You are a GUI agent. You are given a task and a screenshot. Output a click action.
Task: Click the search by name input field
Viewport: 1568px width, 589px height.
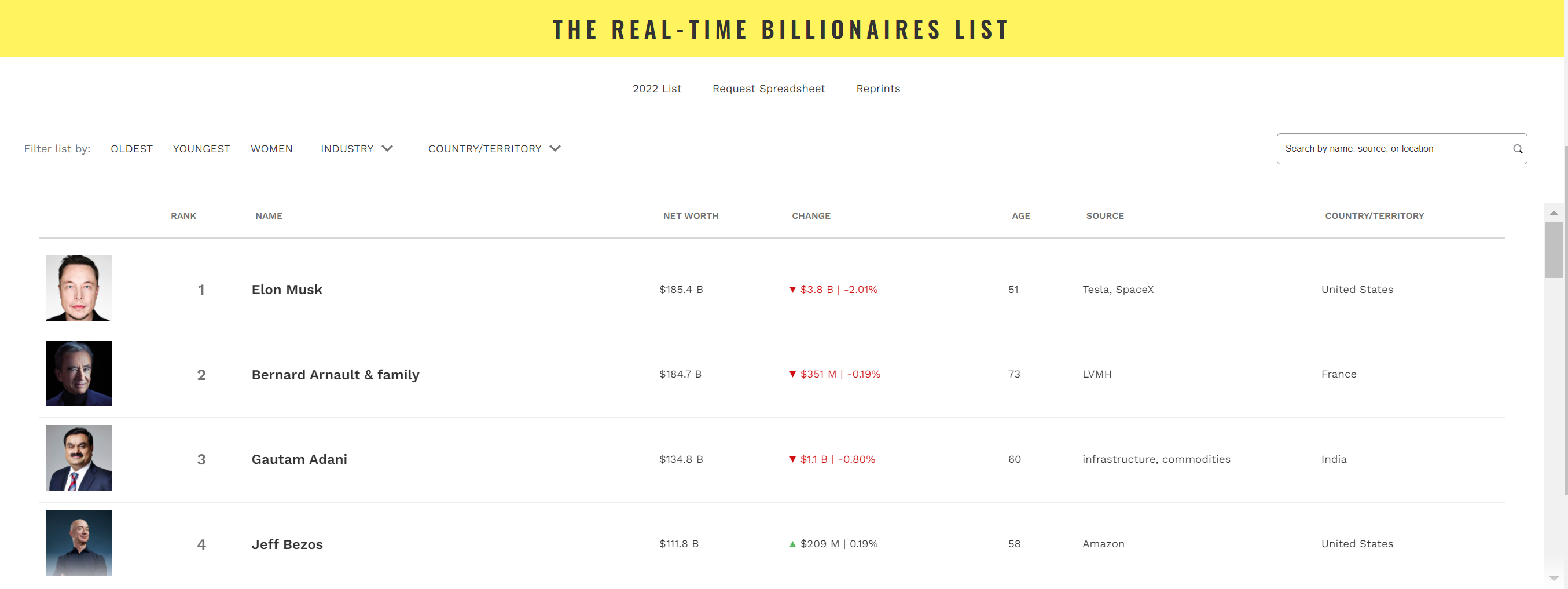[1394, 149]
